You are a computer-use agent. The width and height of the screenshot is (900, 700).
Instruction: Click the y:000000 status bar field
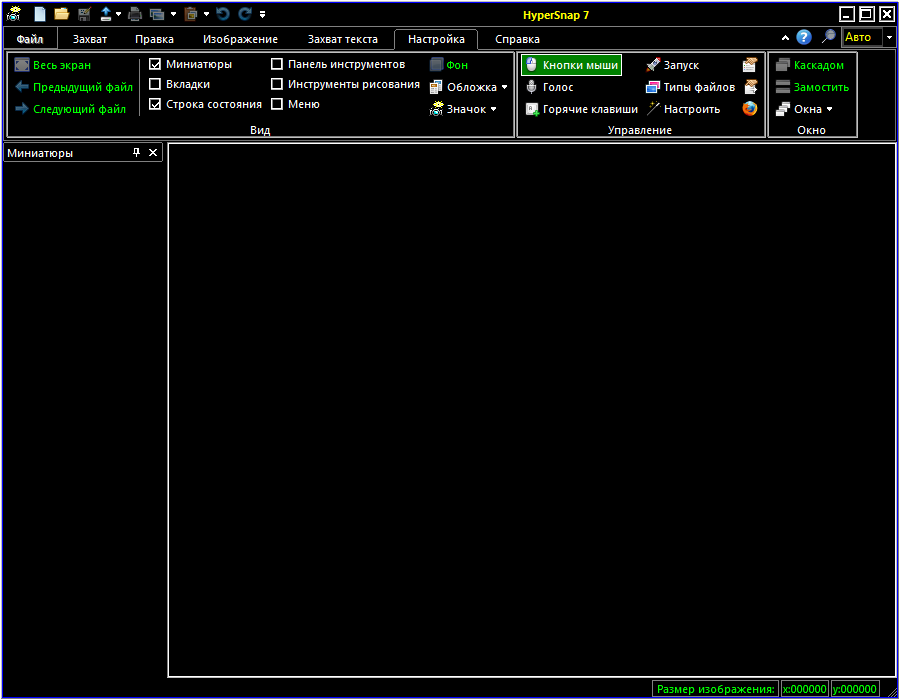[x=855, y=689]
